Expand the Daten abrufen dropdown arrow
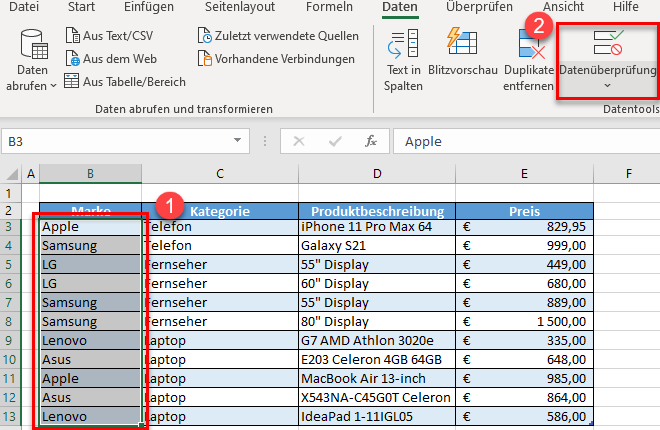 (x=53, y=86)
